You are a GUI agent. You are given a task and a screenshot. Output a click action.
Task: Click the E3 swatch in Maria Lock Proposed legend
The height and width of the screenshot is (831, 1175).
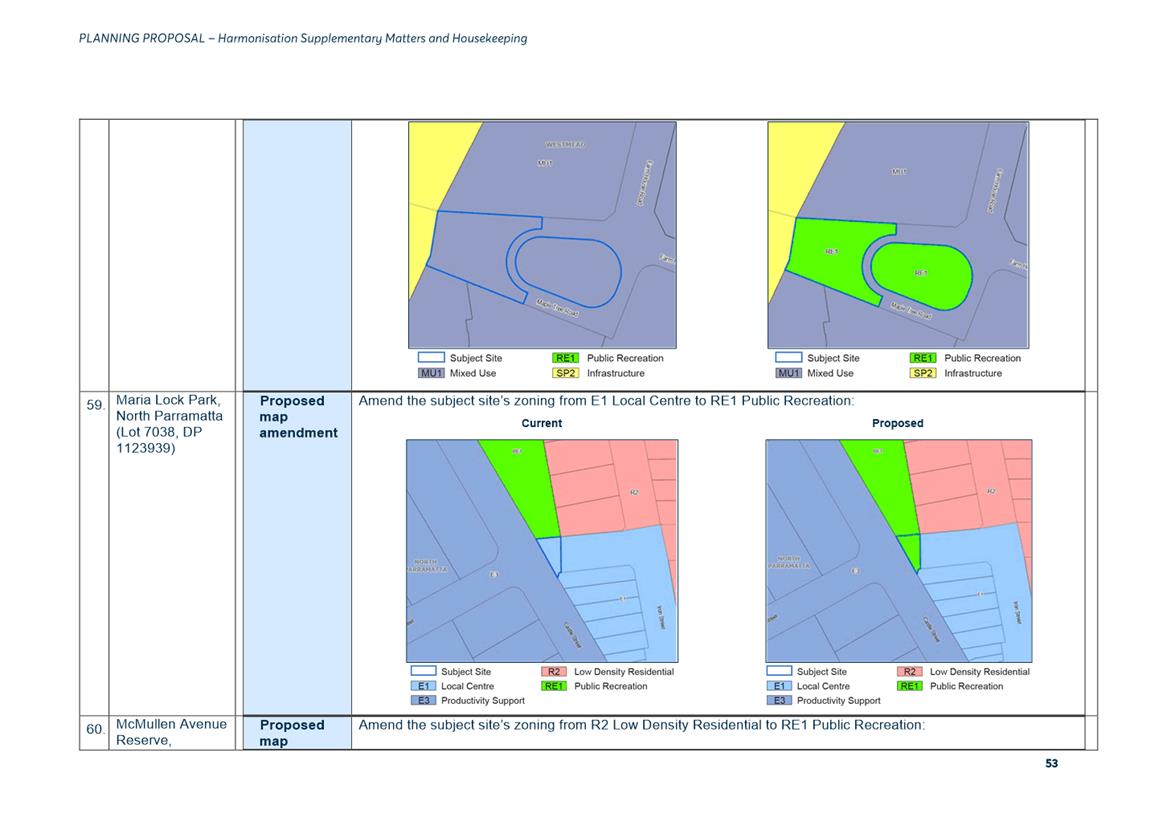[x=779, y=701]
